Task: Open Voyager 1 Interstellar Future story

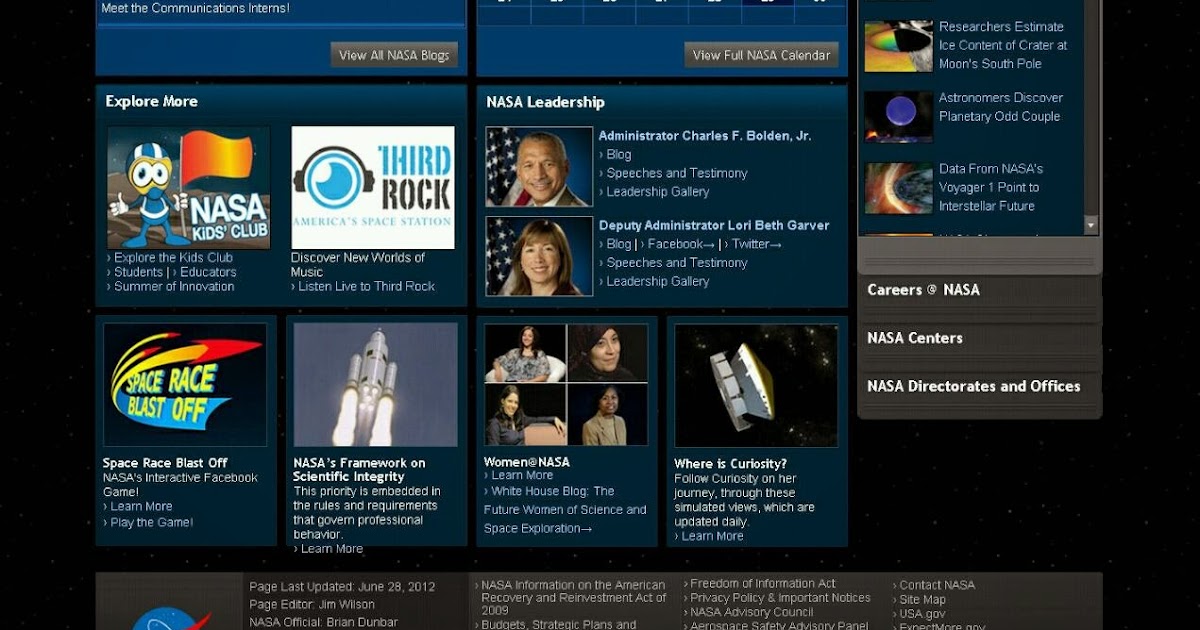Action: tap(991, 187)
